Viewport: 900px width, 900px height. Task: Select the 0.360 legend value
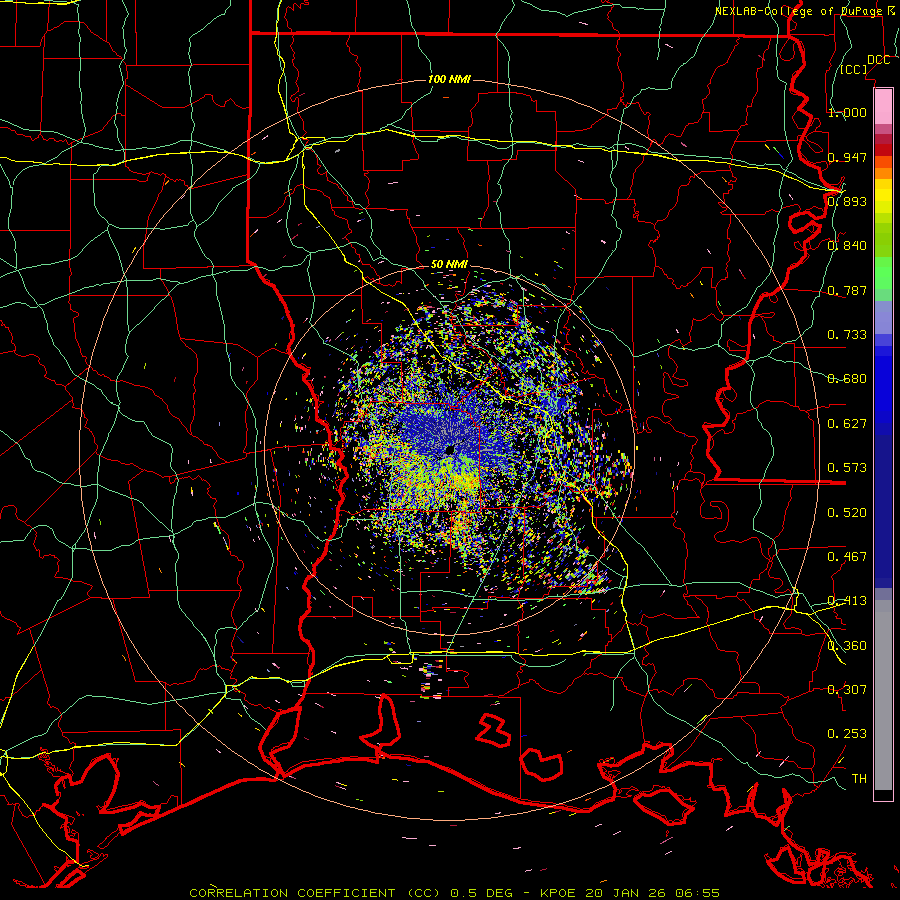[847, 645]
